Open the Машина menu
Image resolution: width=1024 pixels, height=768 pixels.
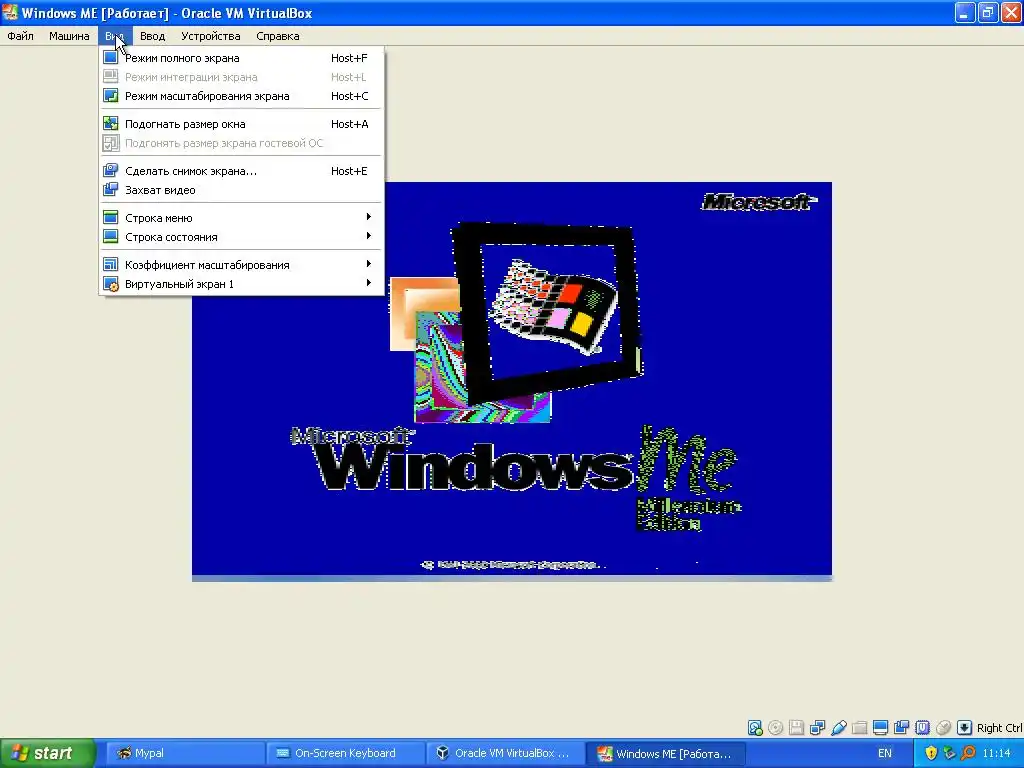tap(69, 36)
